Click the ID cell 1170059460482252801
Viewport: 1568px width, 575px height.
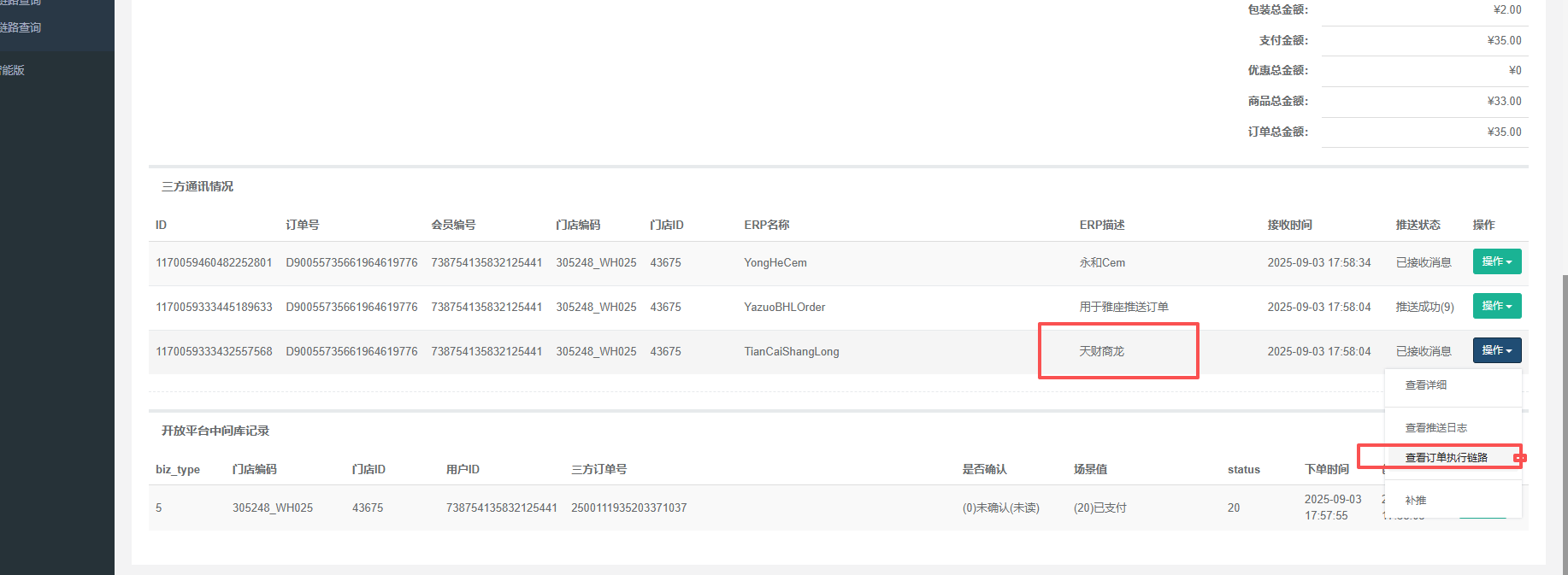click(214, 263)
